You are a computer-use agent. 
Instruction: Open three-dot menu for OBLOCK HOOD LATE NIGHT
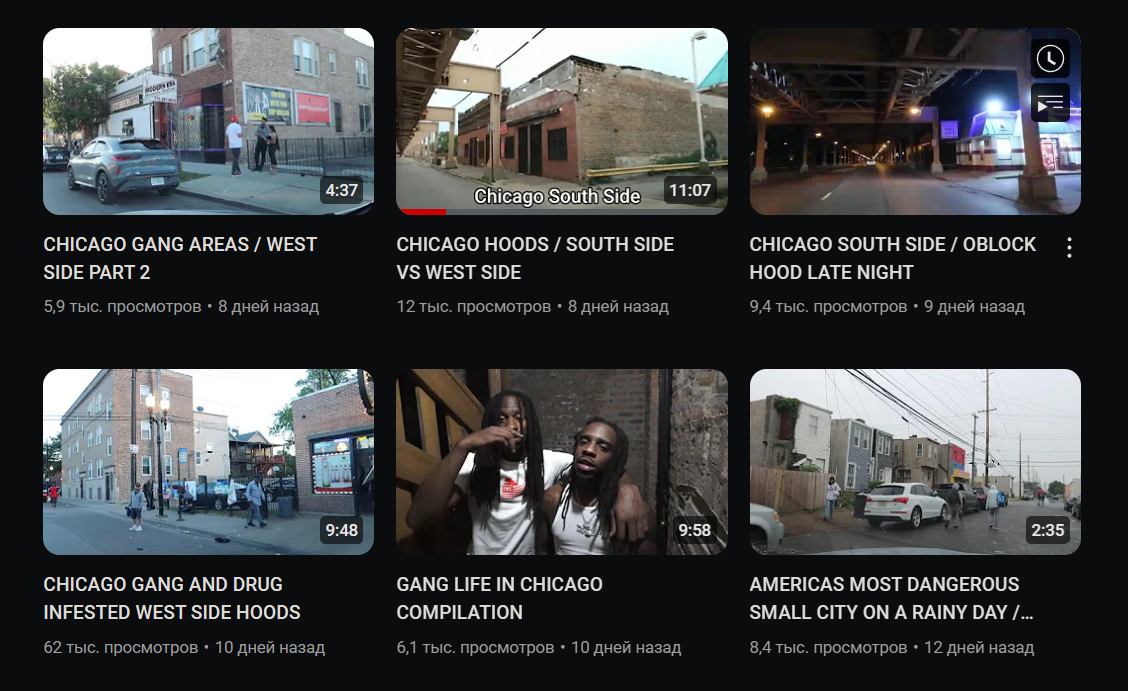1069,247
